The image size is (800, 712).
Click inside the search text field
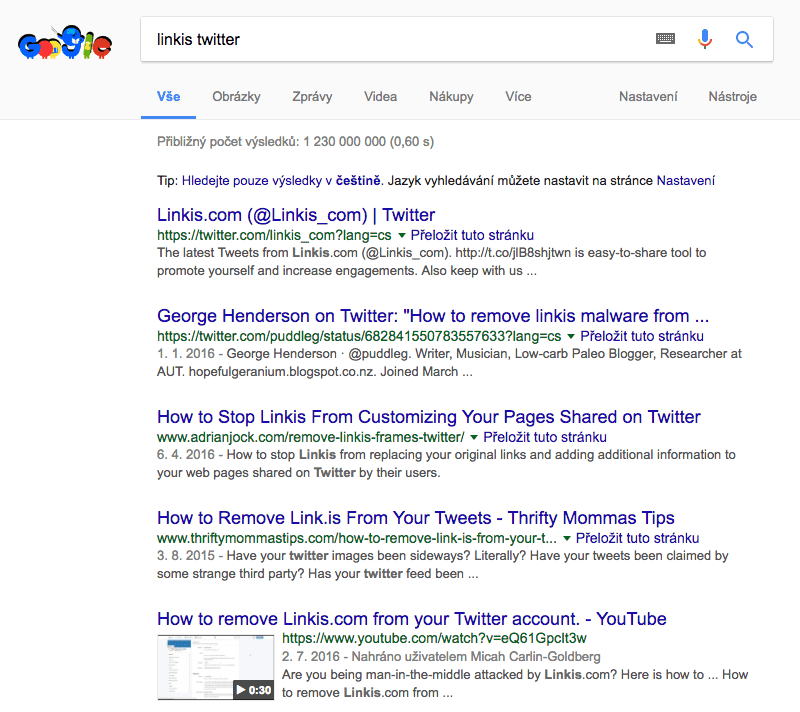400,39
